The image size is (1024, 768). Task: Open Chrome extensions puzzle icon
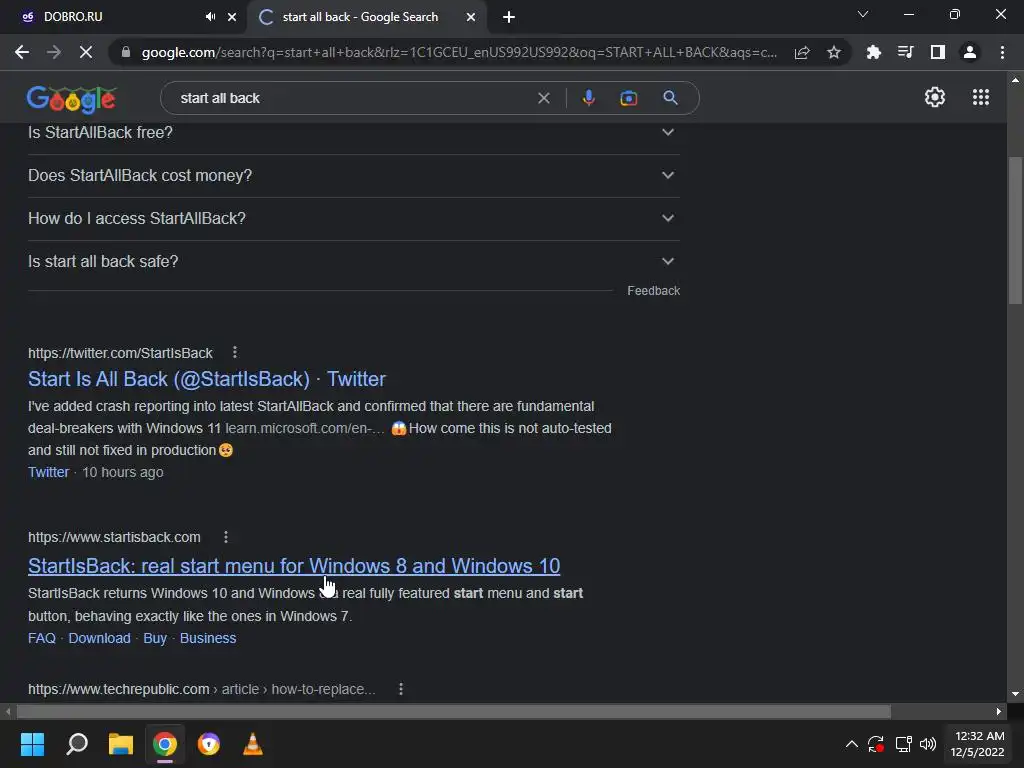pyautogui.click(x=873, y=52)
